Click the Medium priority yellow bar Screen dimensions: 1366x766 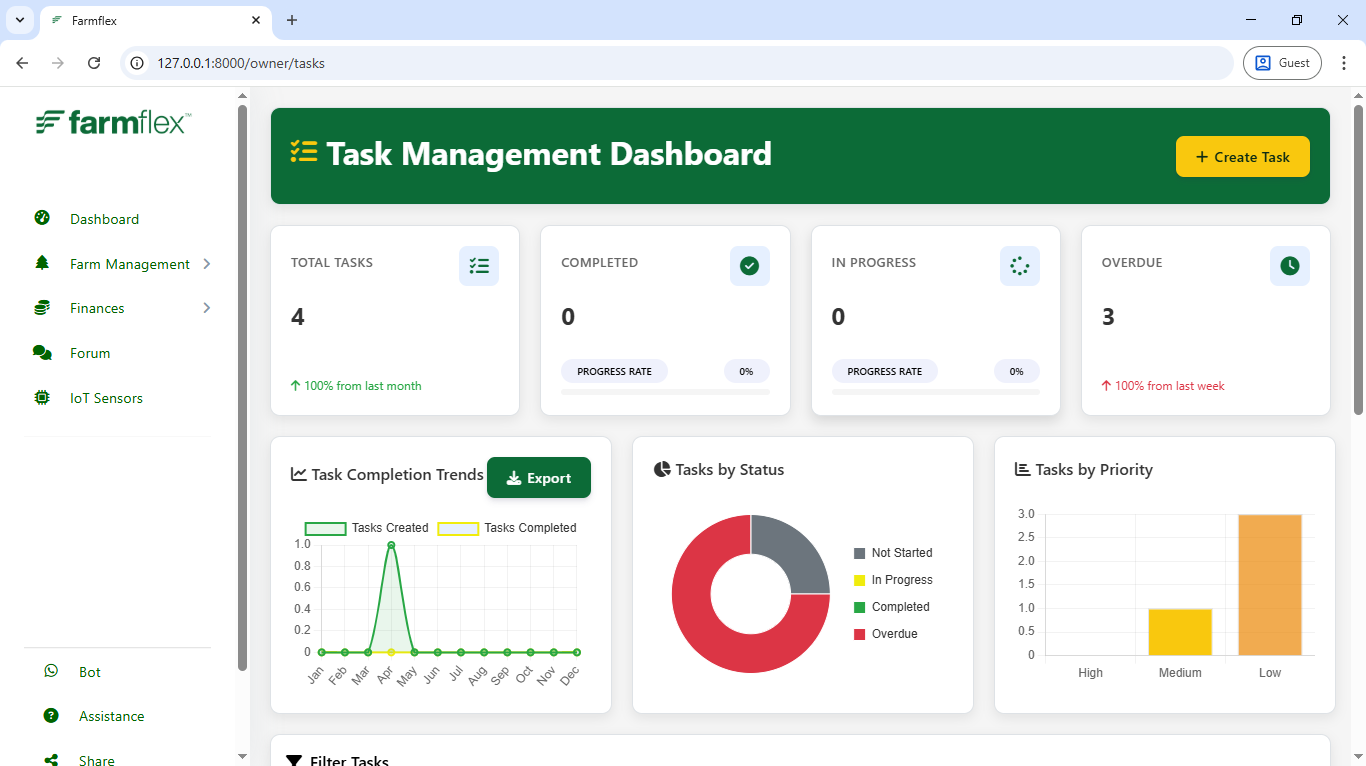(1180, 632)
